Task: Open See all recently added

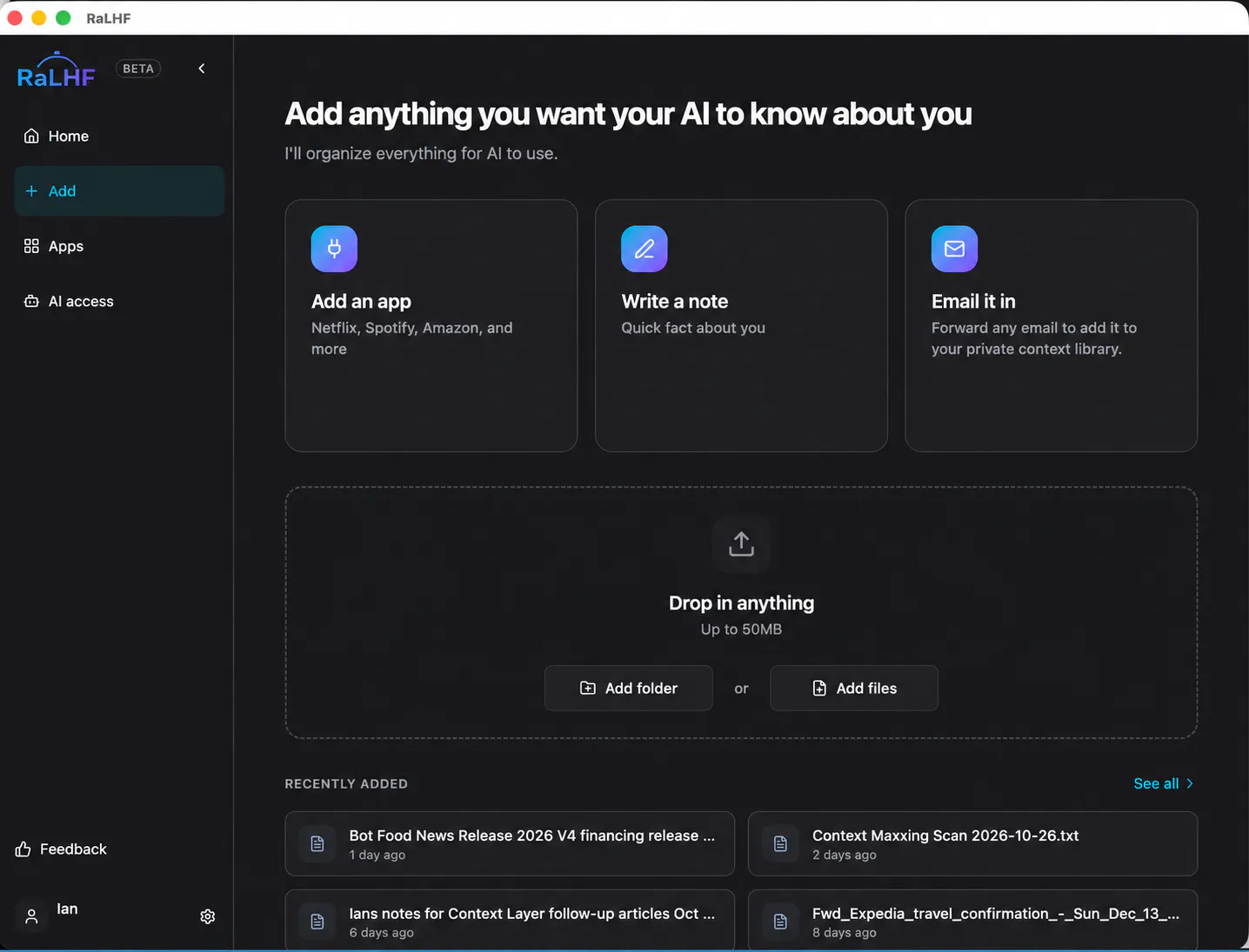Action: tap(1164, 784)
